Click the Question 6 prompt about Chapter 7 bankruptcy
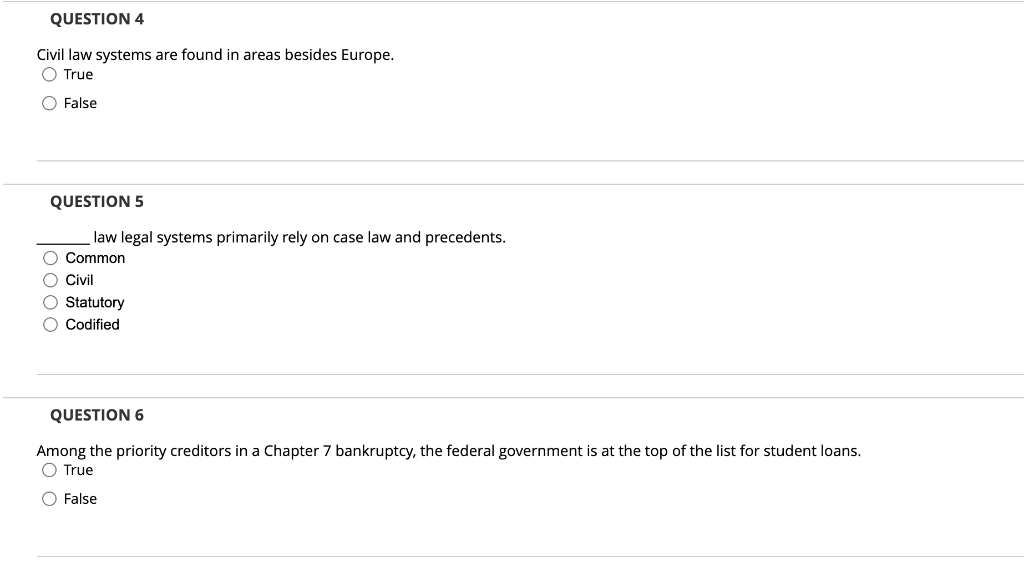Viewport: 1024px width, 577px height. tap(447, 449)
